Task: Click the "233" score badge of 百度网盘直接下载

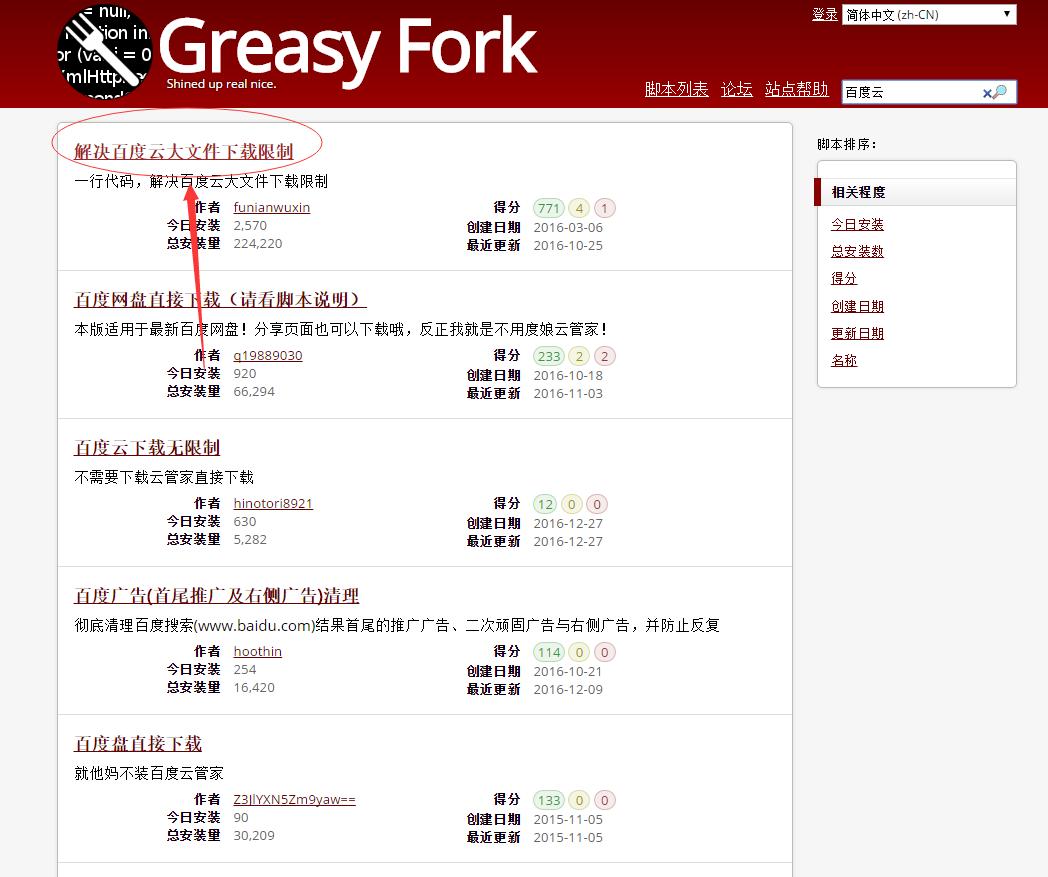Action: coord(549,356)
